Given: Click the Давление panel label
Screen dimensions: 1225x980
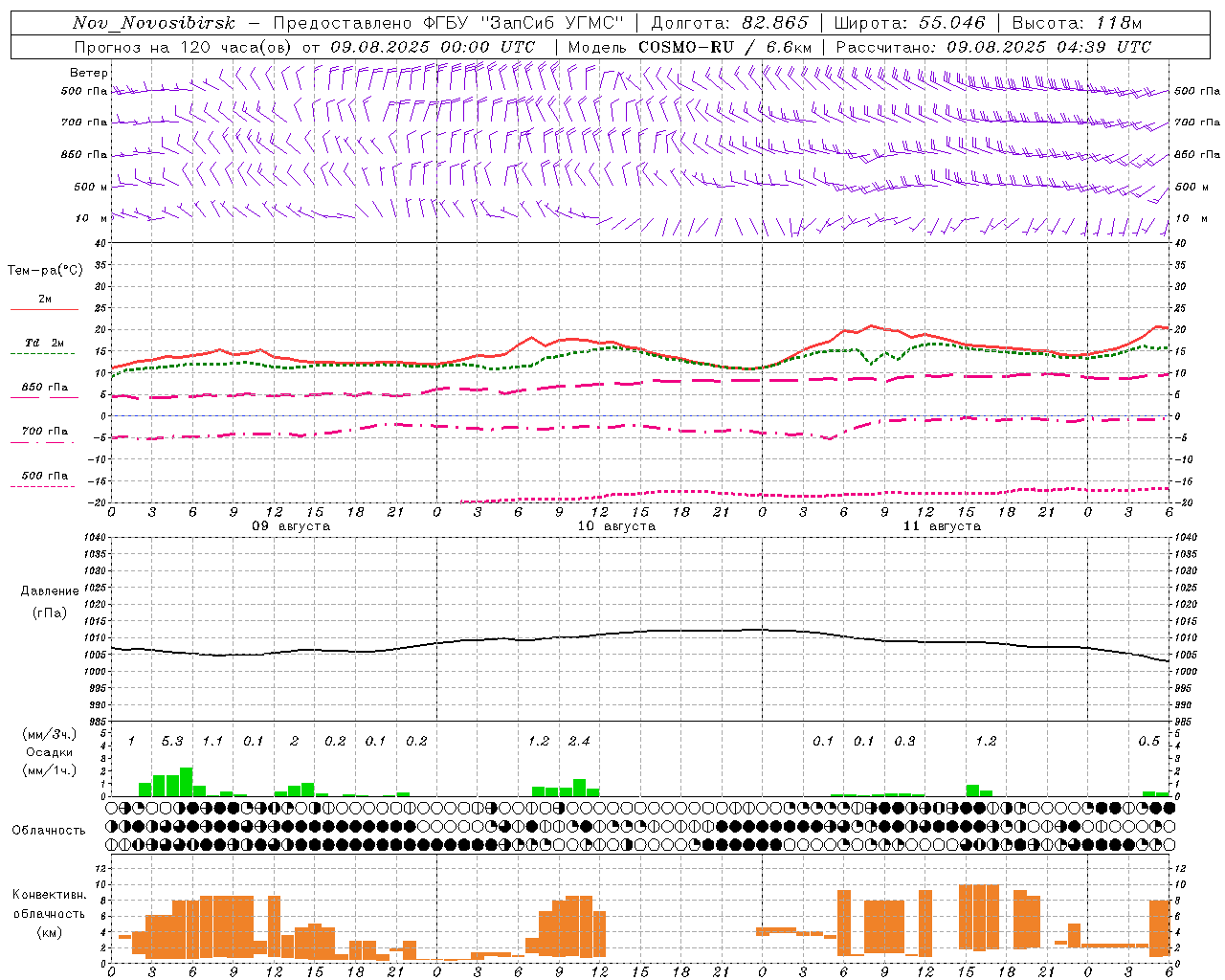Looking at the screenshot, I should coord(50,590).
